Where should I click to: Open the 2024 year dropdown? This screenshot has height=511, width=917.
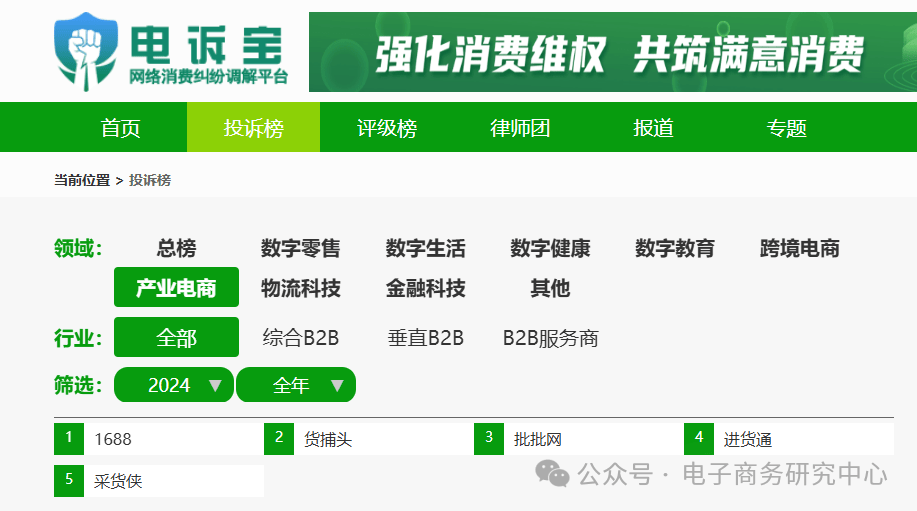pyautogui.click(x=174, y=385)
